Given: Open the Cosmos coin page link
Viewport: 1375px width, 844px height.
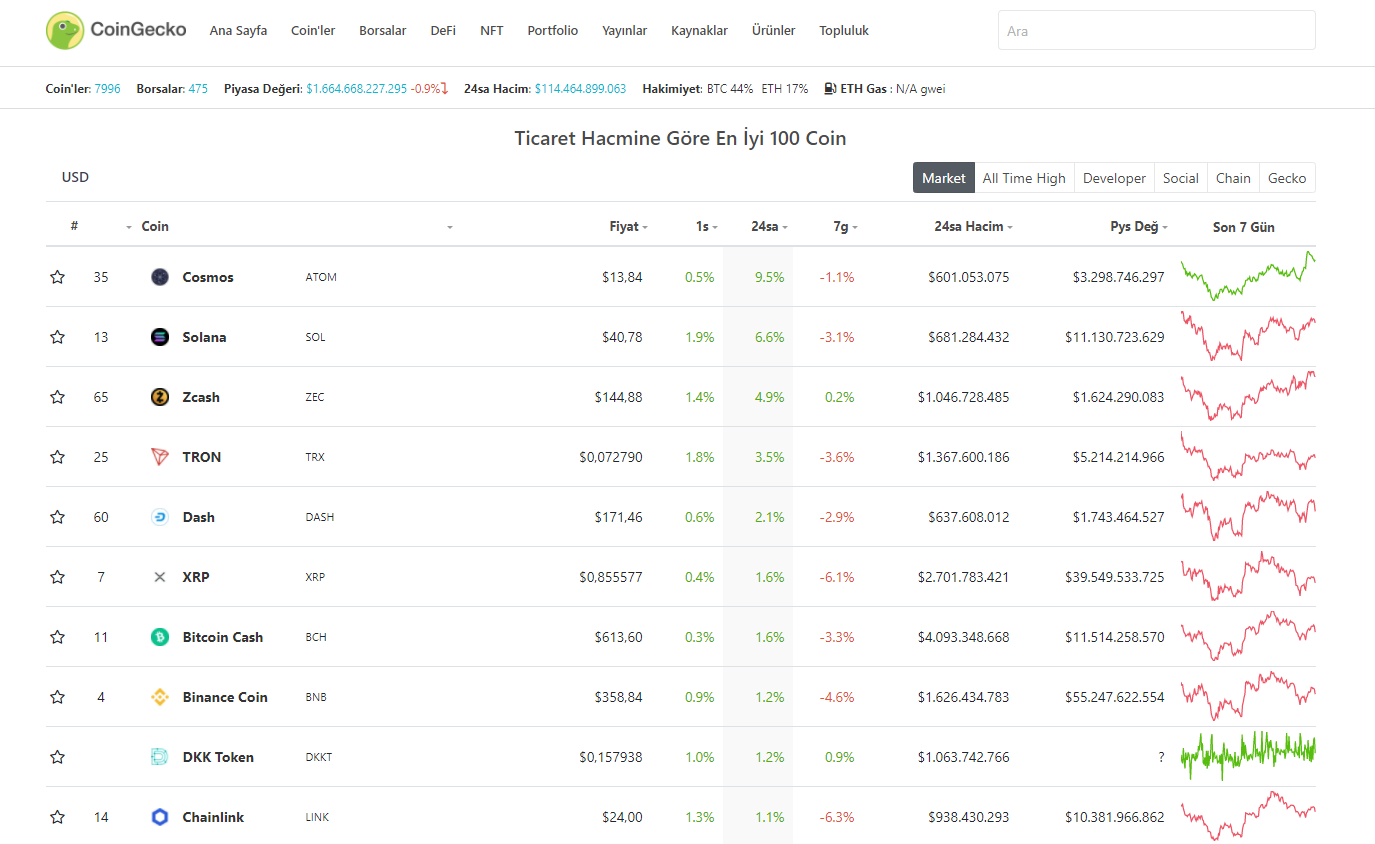Looking at the screenshot, I should click(x=208, y=277).
